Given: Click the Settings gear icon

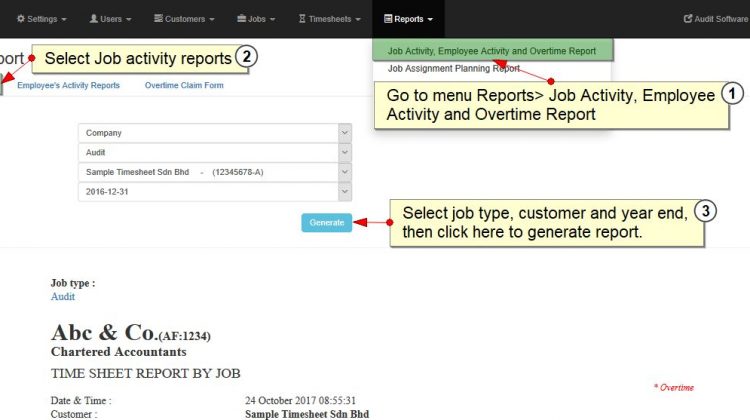Looking at the screenshot, I should [x=21, y=19].
